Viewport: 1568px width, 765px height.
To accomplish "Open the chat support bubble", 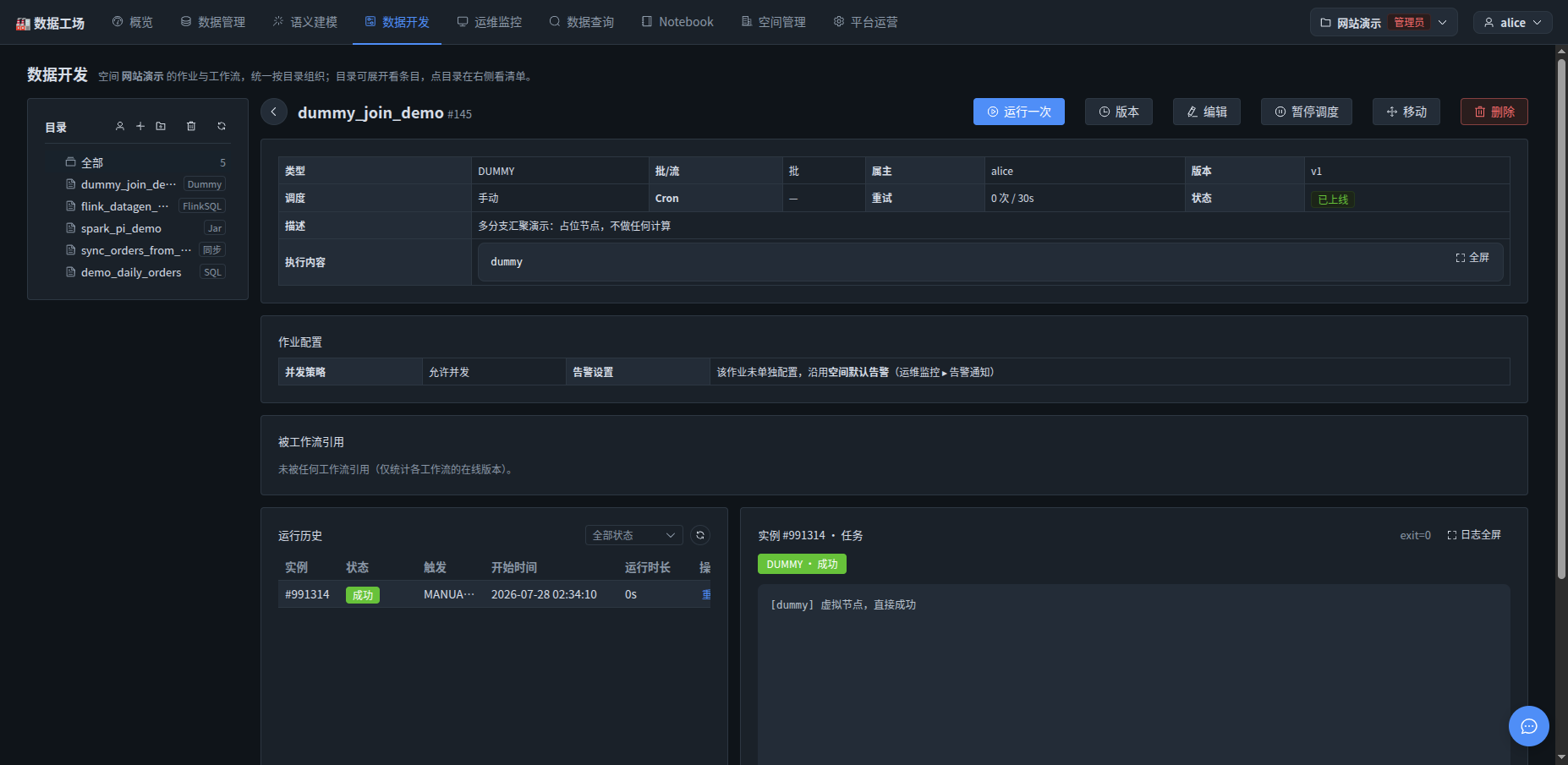I will [1529, 726].
